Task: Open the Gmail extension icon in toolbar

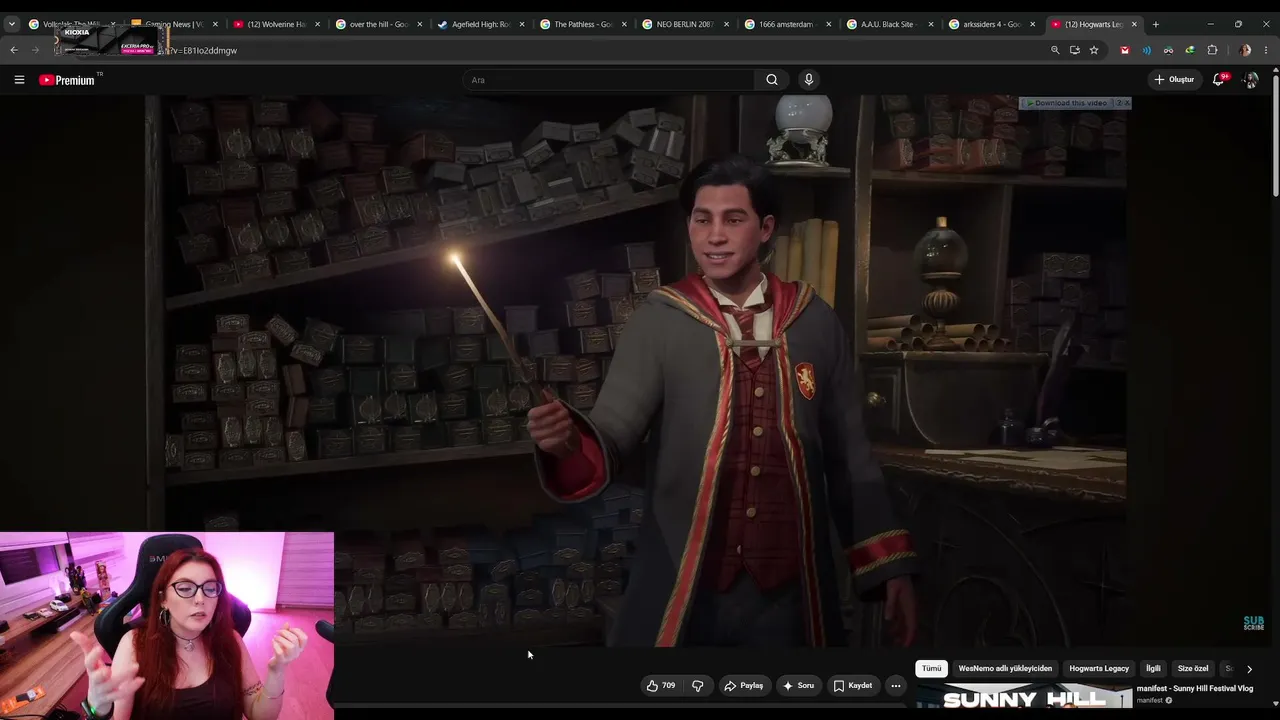Action: (x=1125, y=50)
